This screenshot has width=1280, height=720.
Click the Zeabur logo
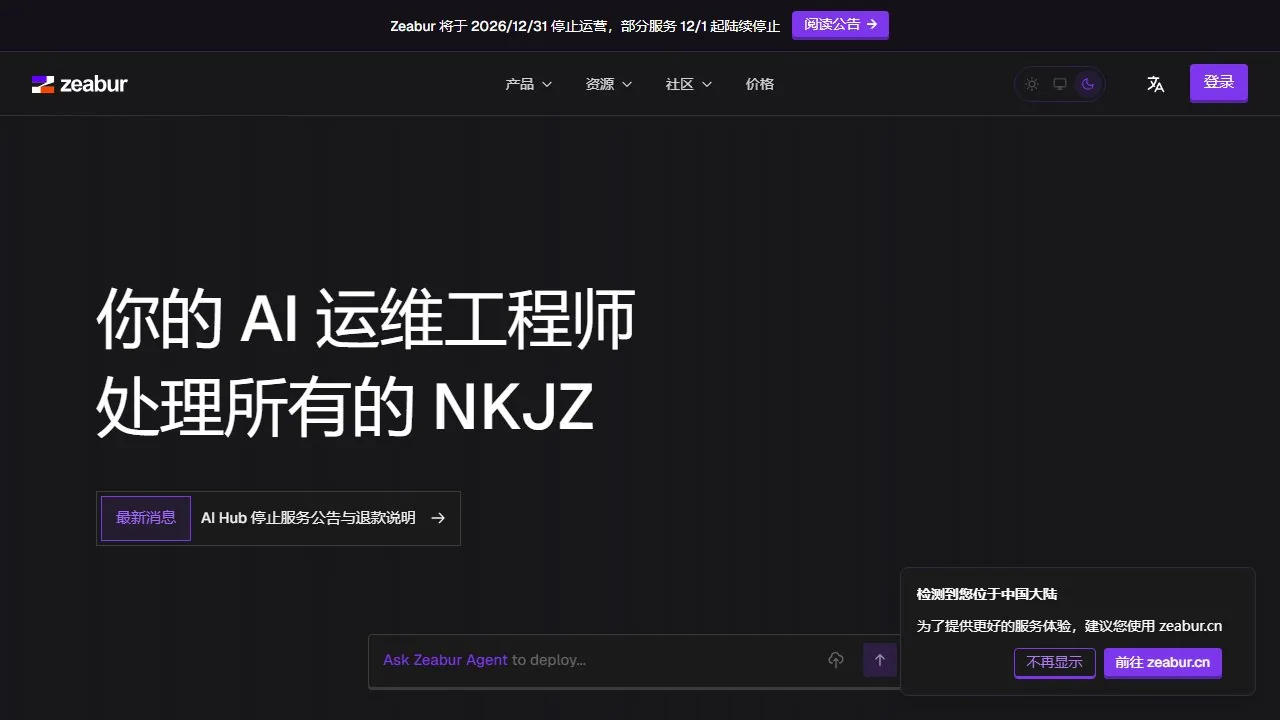point(80,84)
